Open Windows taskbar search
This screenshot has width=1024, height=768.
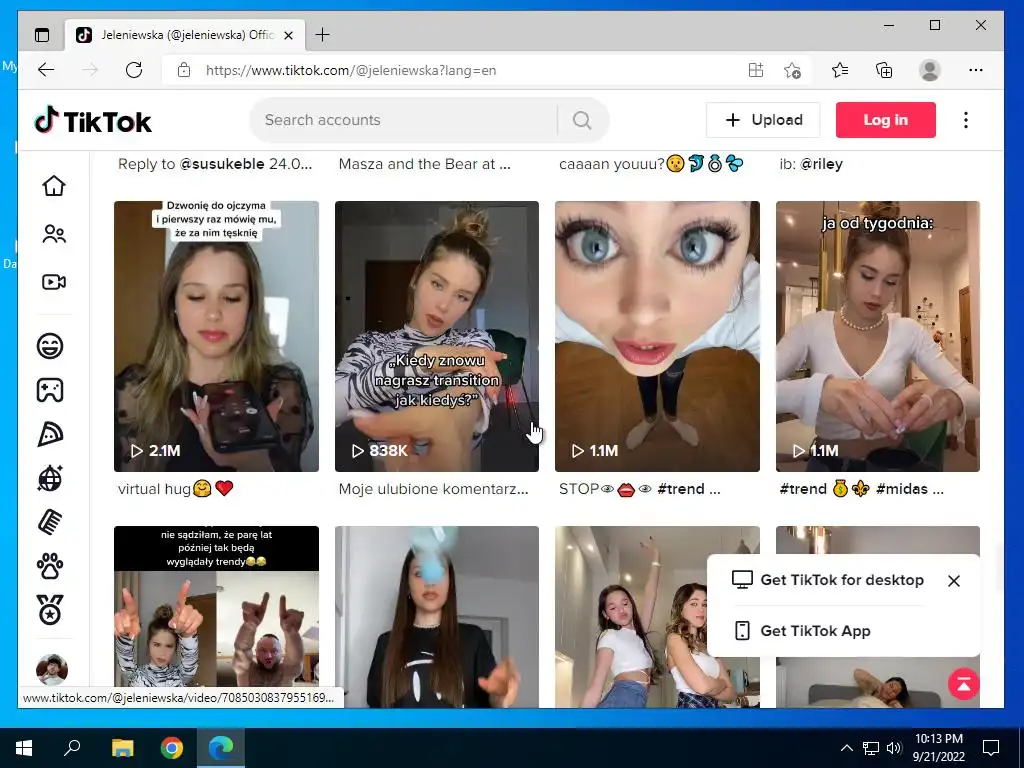(x=72, y=748)
